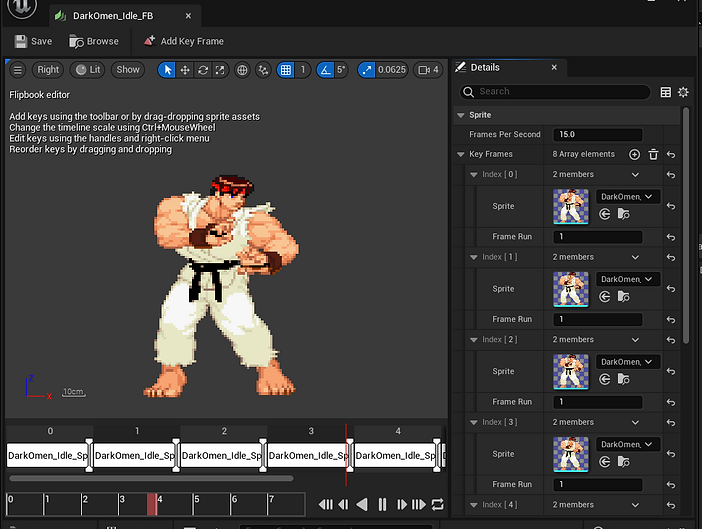The width and height of the screenshot is (702, 529).
Task: Jump to first frame
Action: [x=325, y=505]
